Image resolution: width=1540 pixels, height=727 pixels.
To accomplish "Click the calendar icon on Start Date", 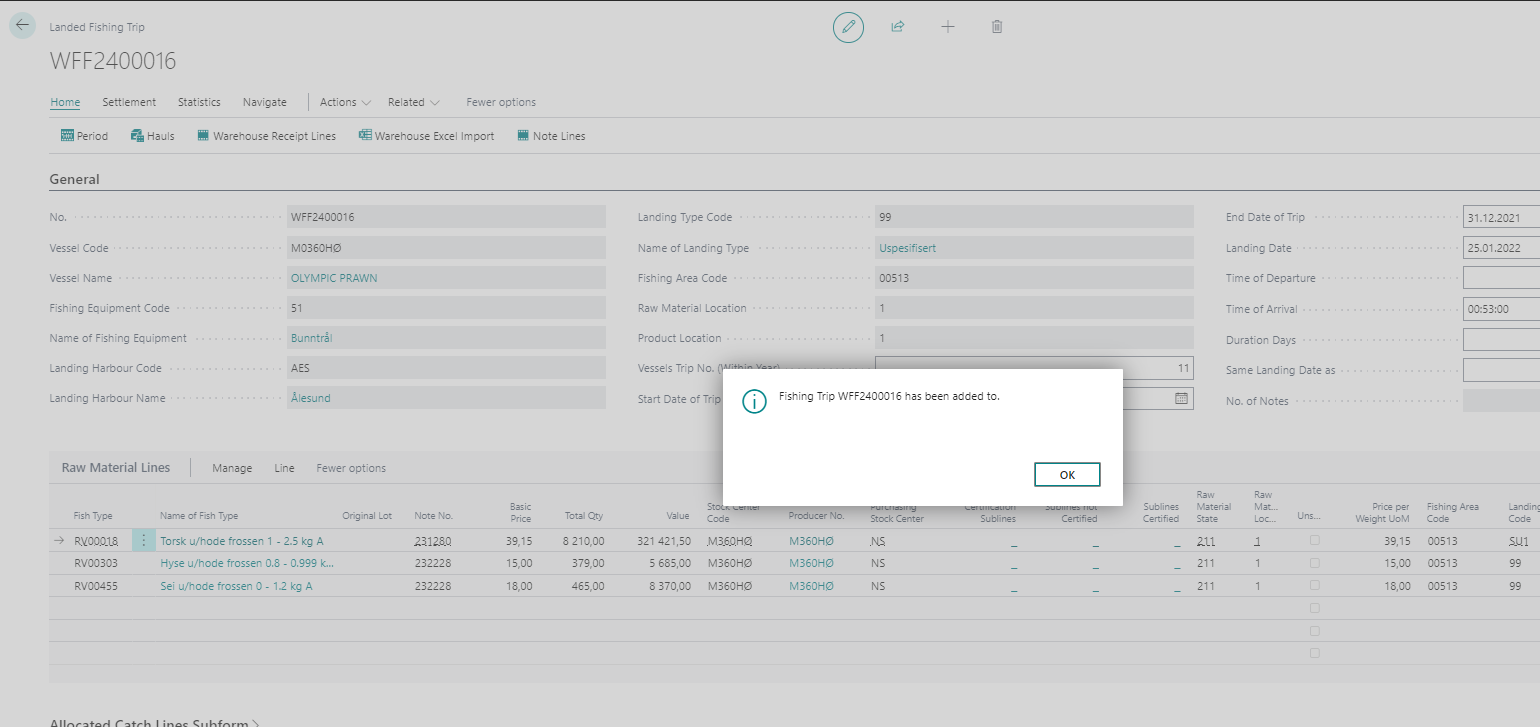I will pos(1181,398).
